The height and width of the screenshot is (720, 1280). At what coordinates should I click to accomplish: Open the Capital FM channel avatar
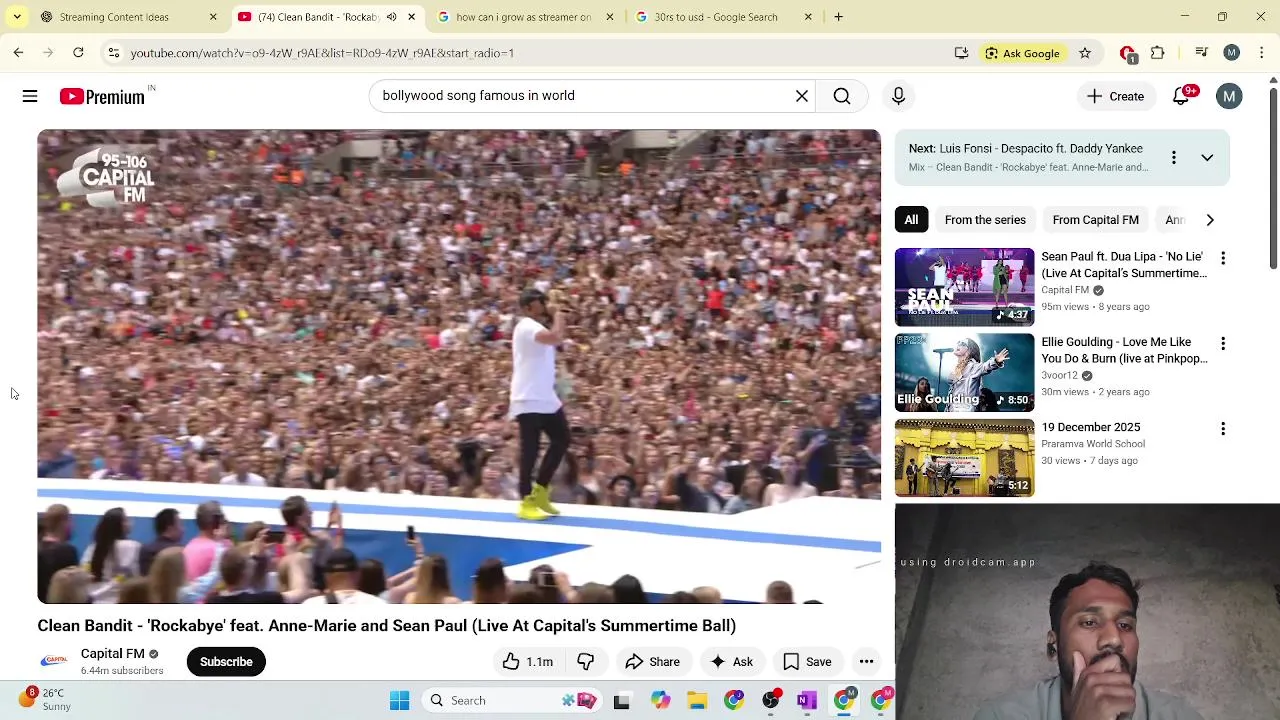54,661
